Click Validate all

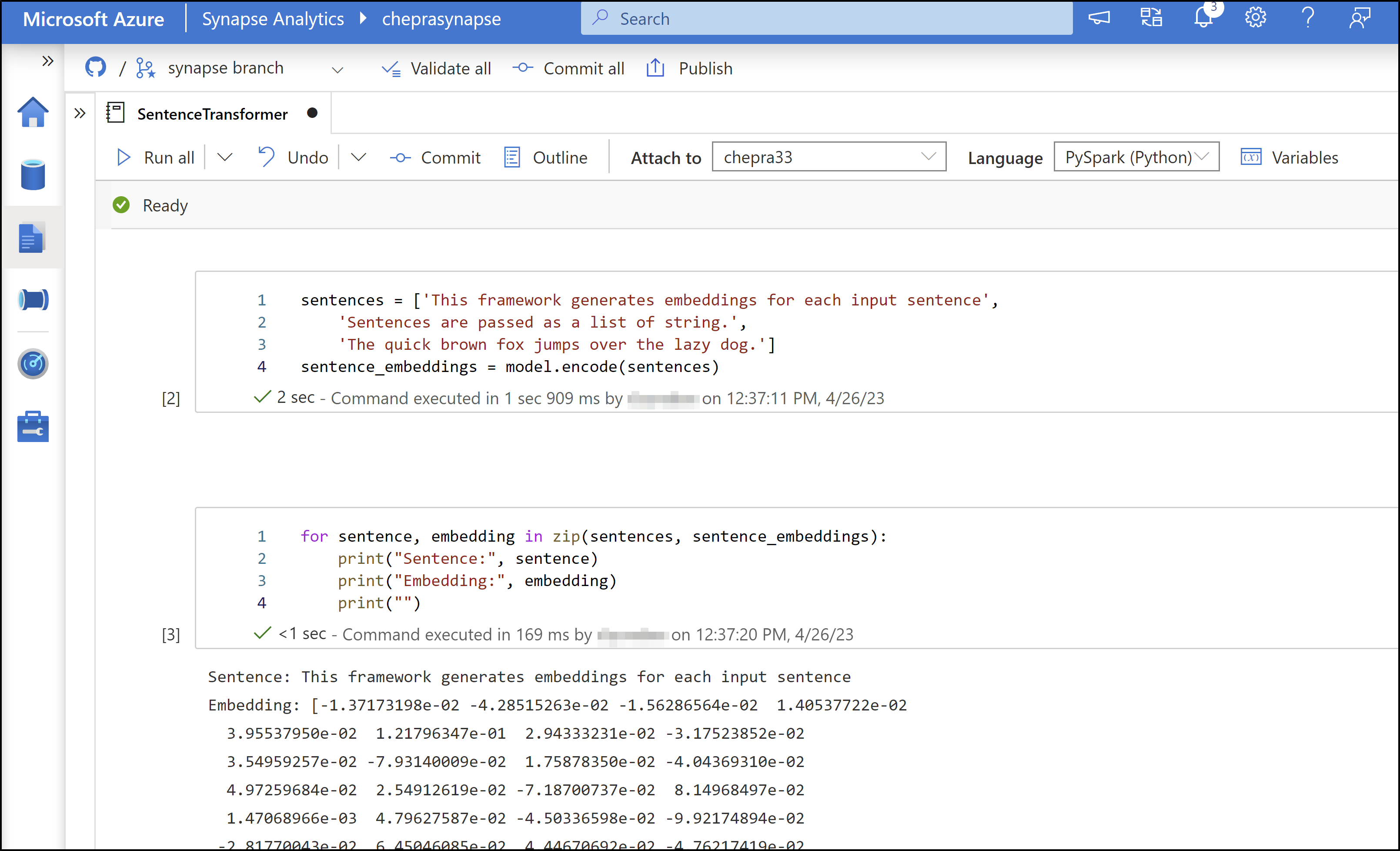pos(436,69)
